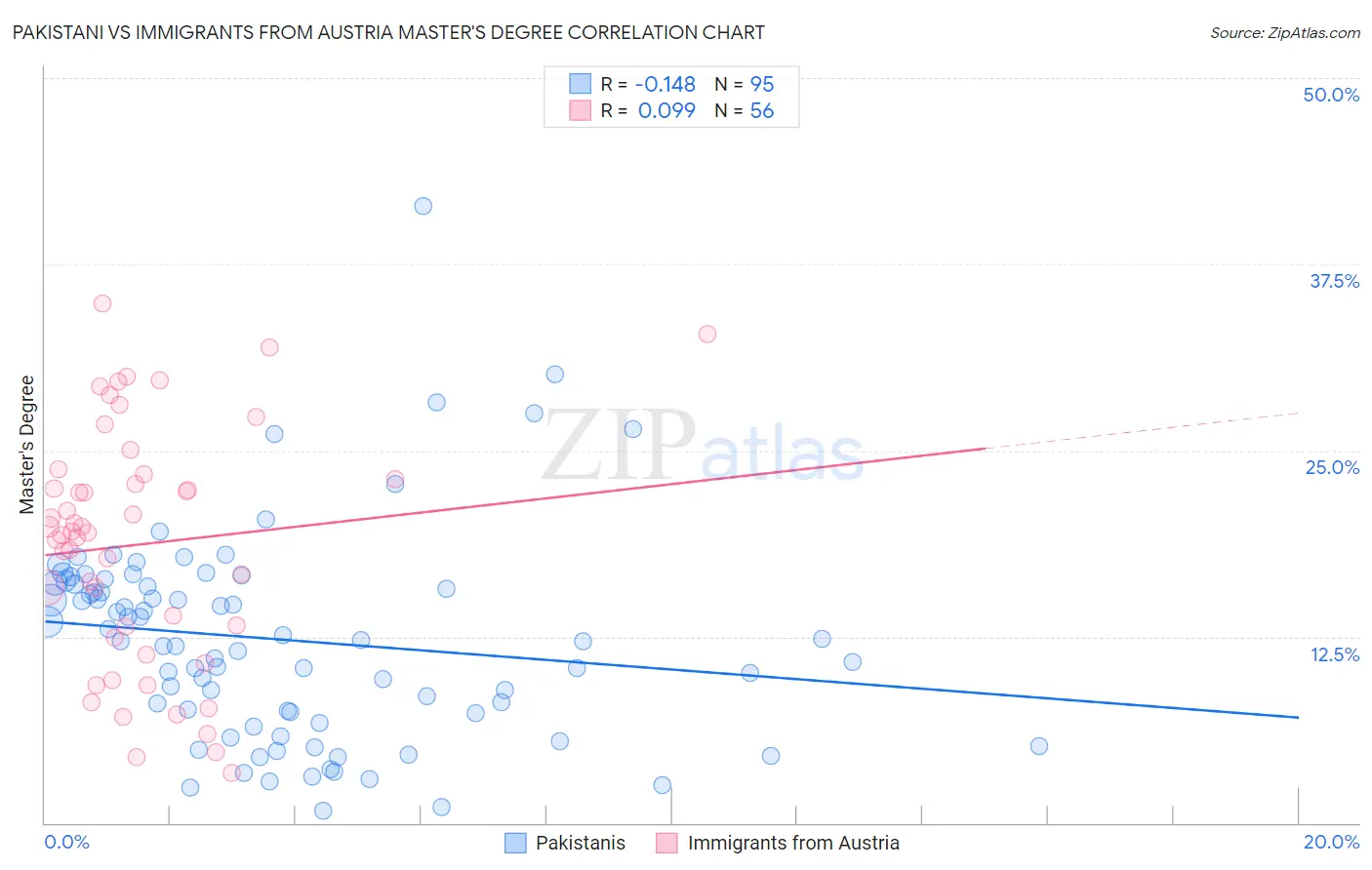Click the 0.0% x-axis label
1372x870 pixels.
pyautogui.click(x=66, y=842)
